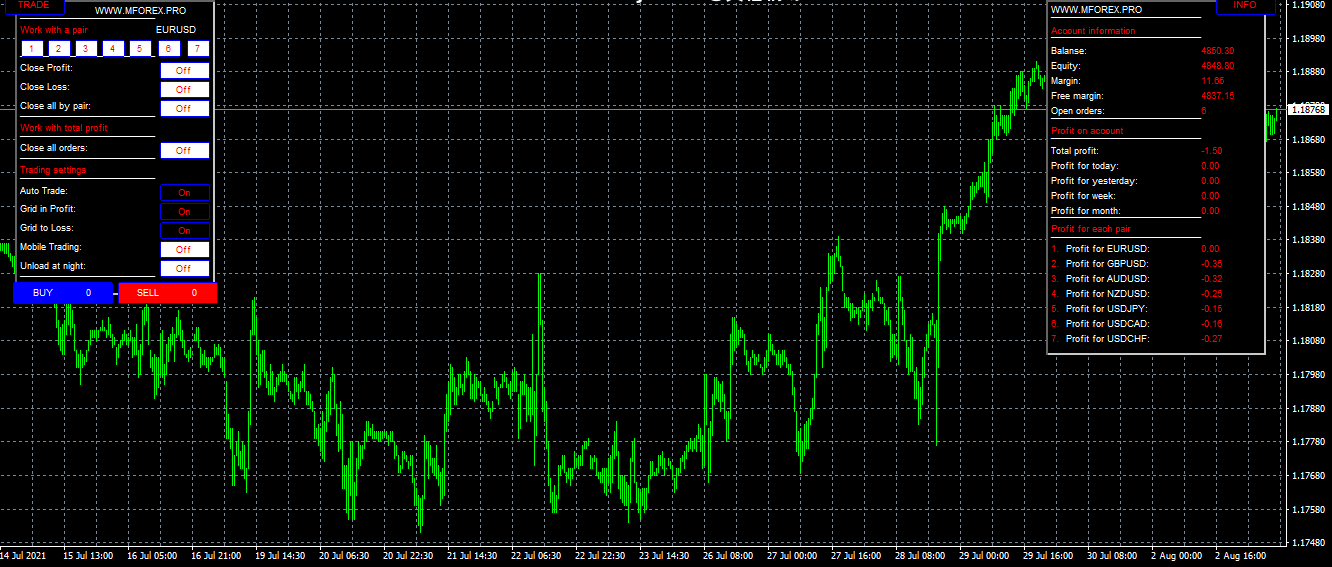Viewport: 1332px width, 567px height.
Task: Pick pair number 4 button
Action: [x=112, y=49]
